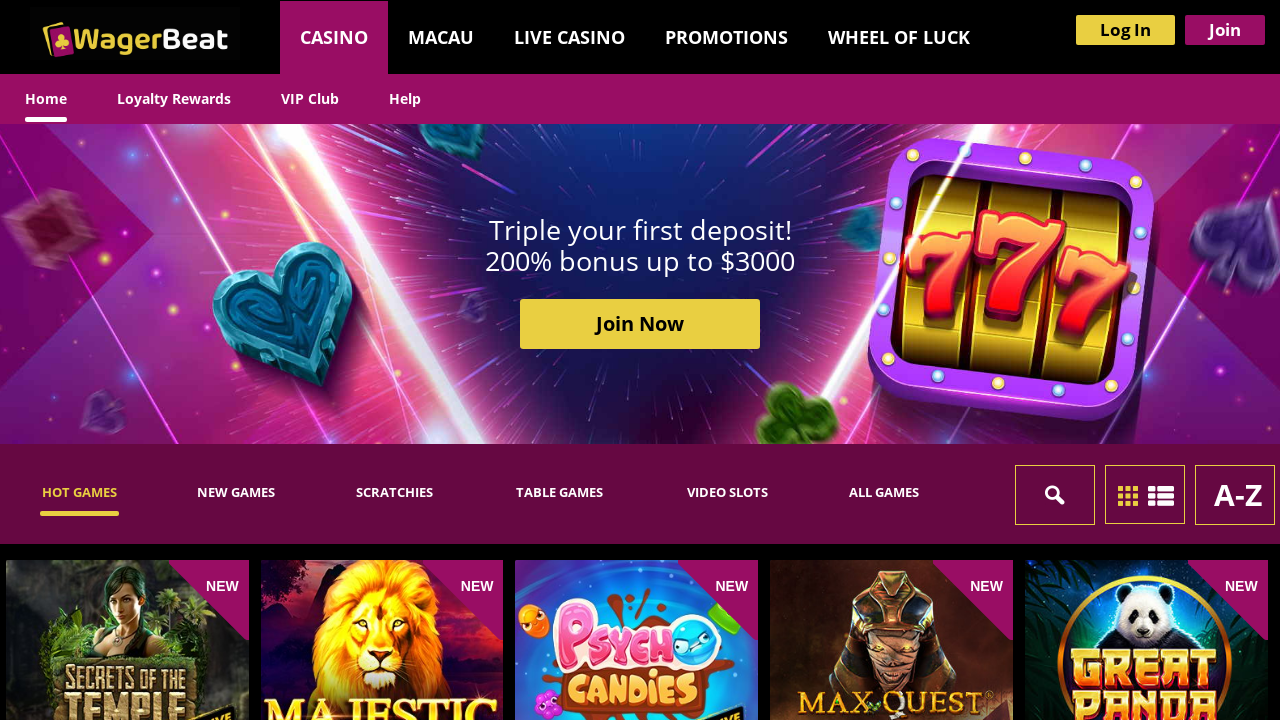Open the CASINO tab

click(x=334, y=37)
